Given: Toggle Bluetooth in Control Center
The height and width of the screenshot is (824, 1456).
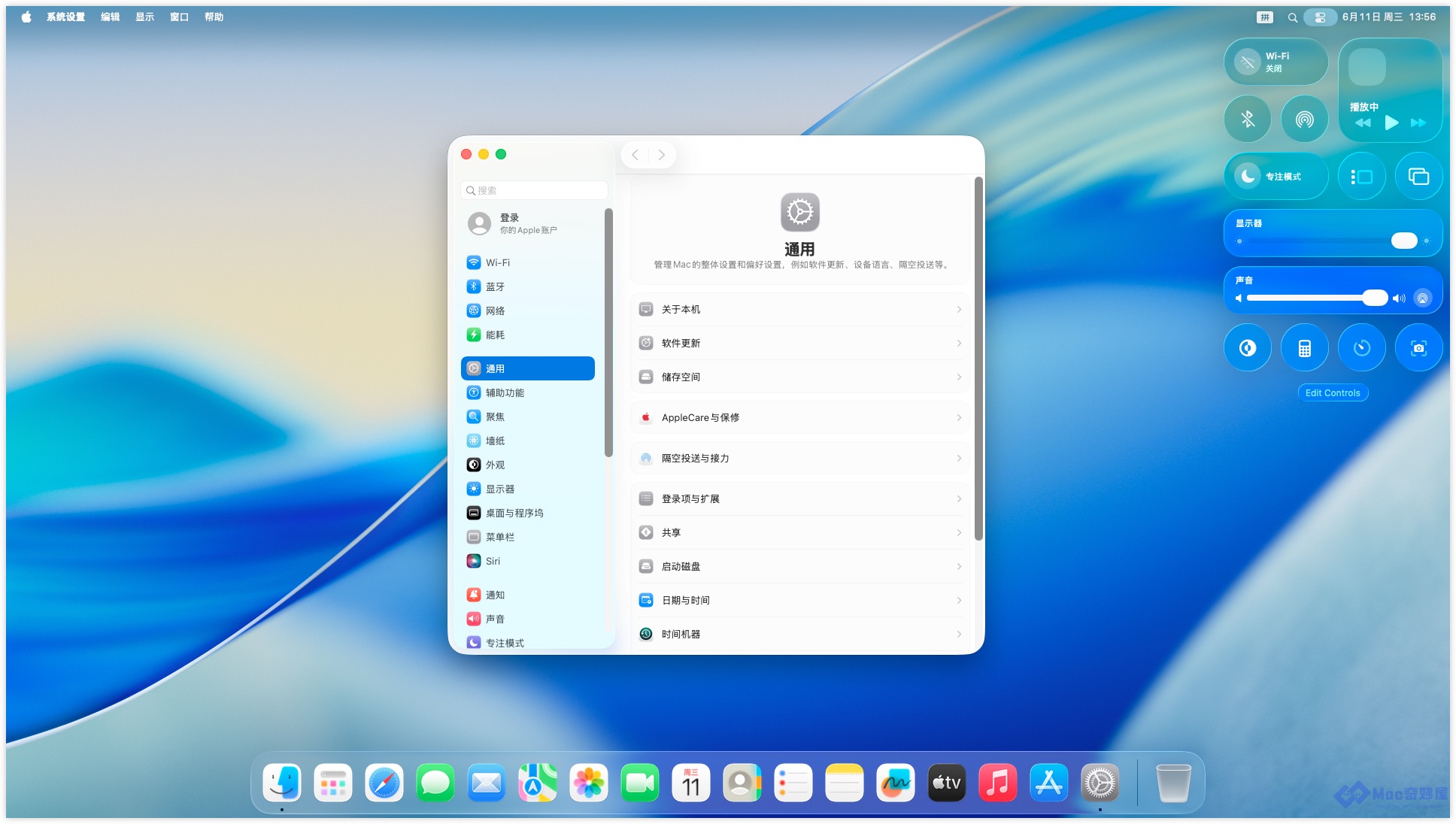Looking at the screenshot, I should pos(1248,119).
